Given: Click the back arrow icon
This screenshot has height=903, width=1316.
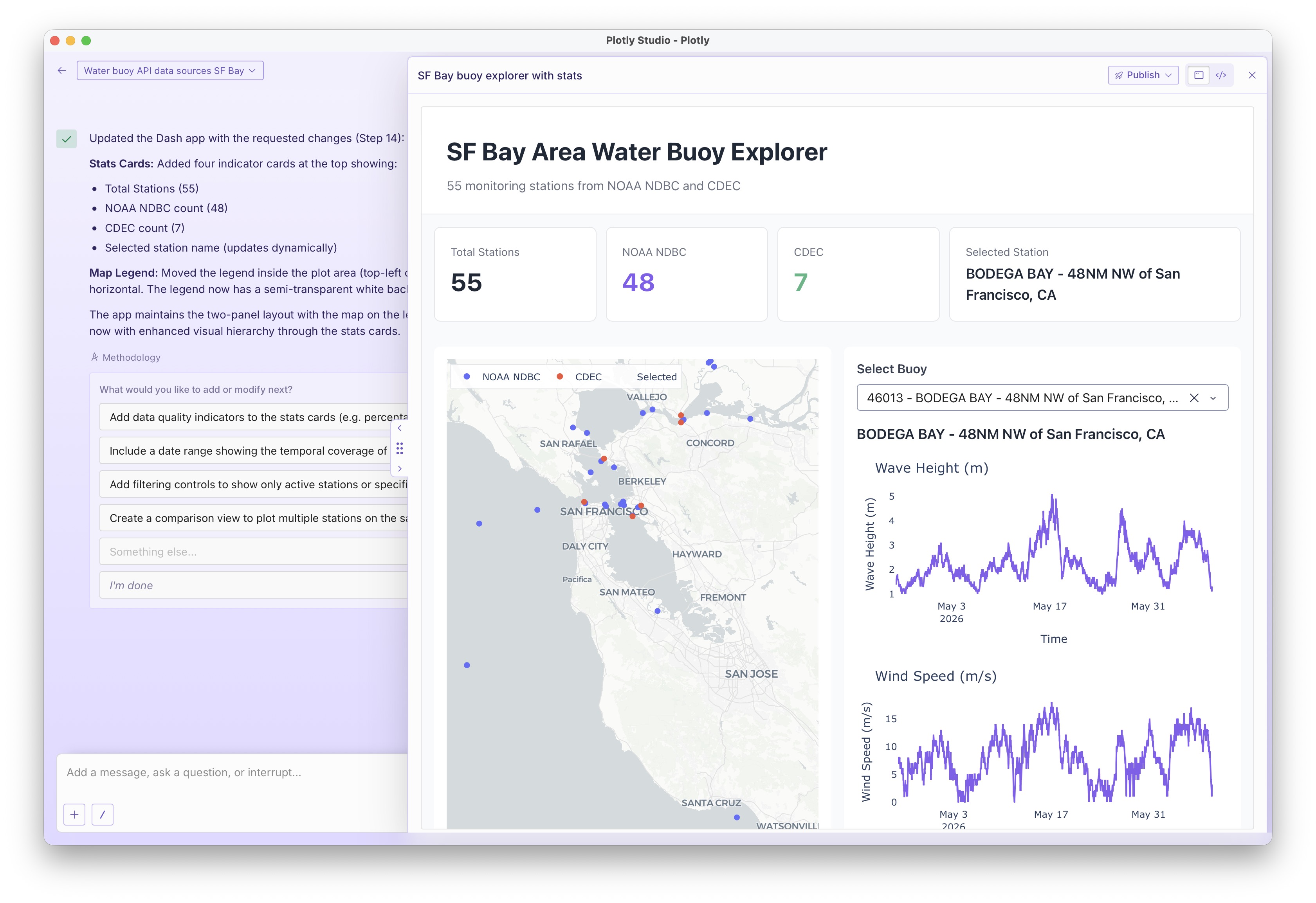Looking at the screenshot, I should click(x=62, y=71).
